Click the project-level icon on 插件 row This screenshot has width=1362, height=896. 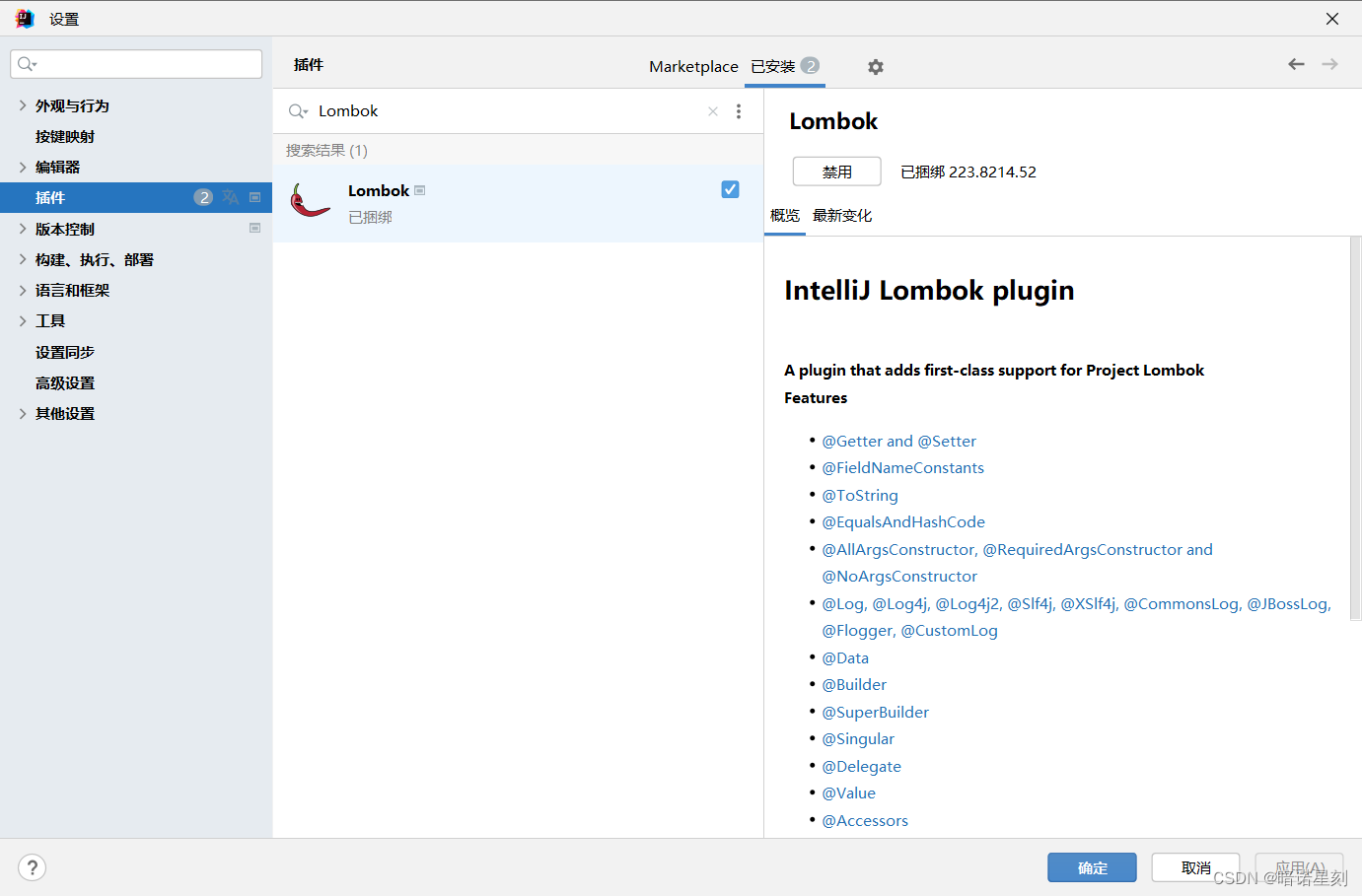click(x=254, y=197)
